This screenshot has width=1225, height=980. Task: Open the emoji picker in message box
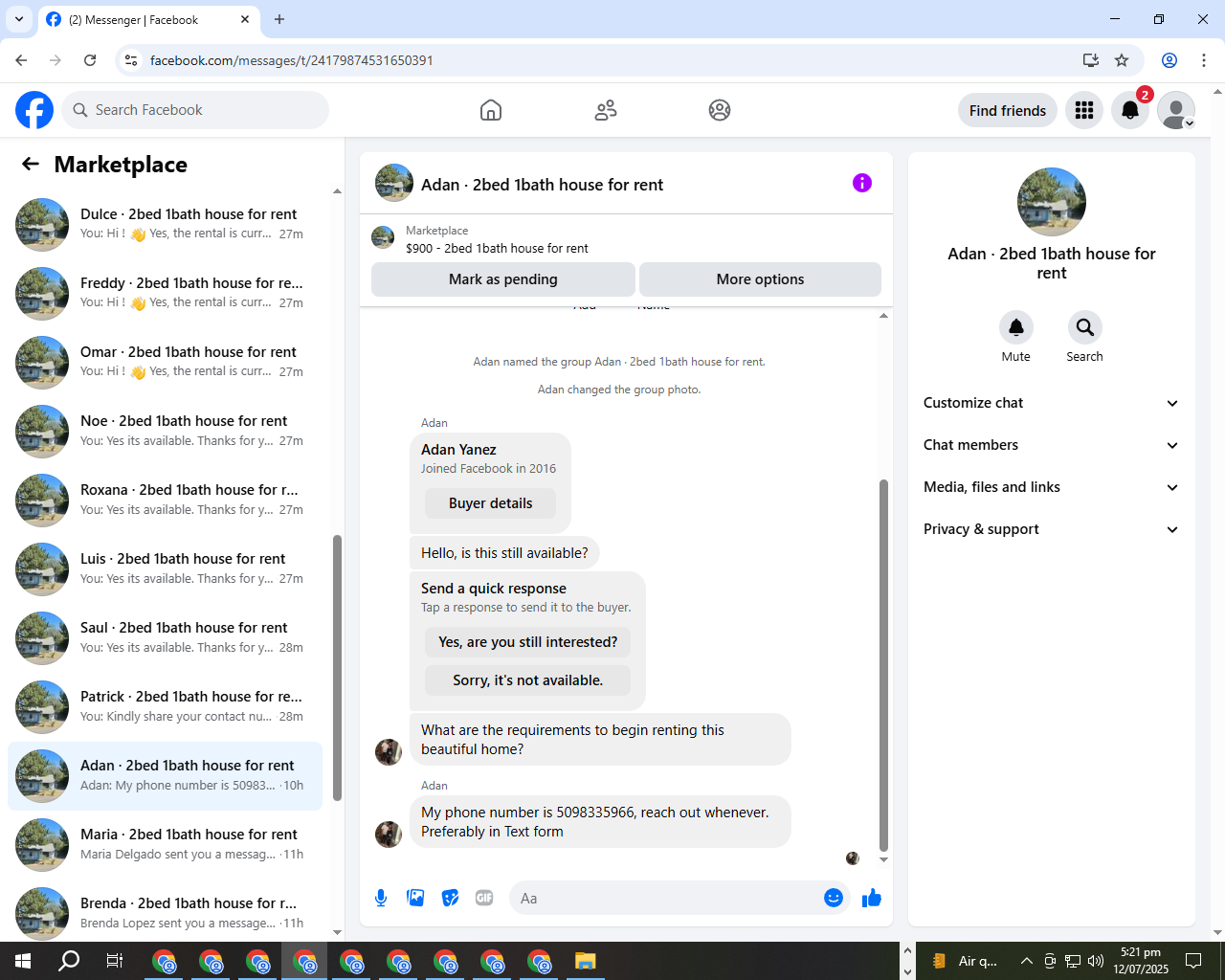point(834,898)
